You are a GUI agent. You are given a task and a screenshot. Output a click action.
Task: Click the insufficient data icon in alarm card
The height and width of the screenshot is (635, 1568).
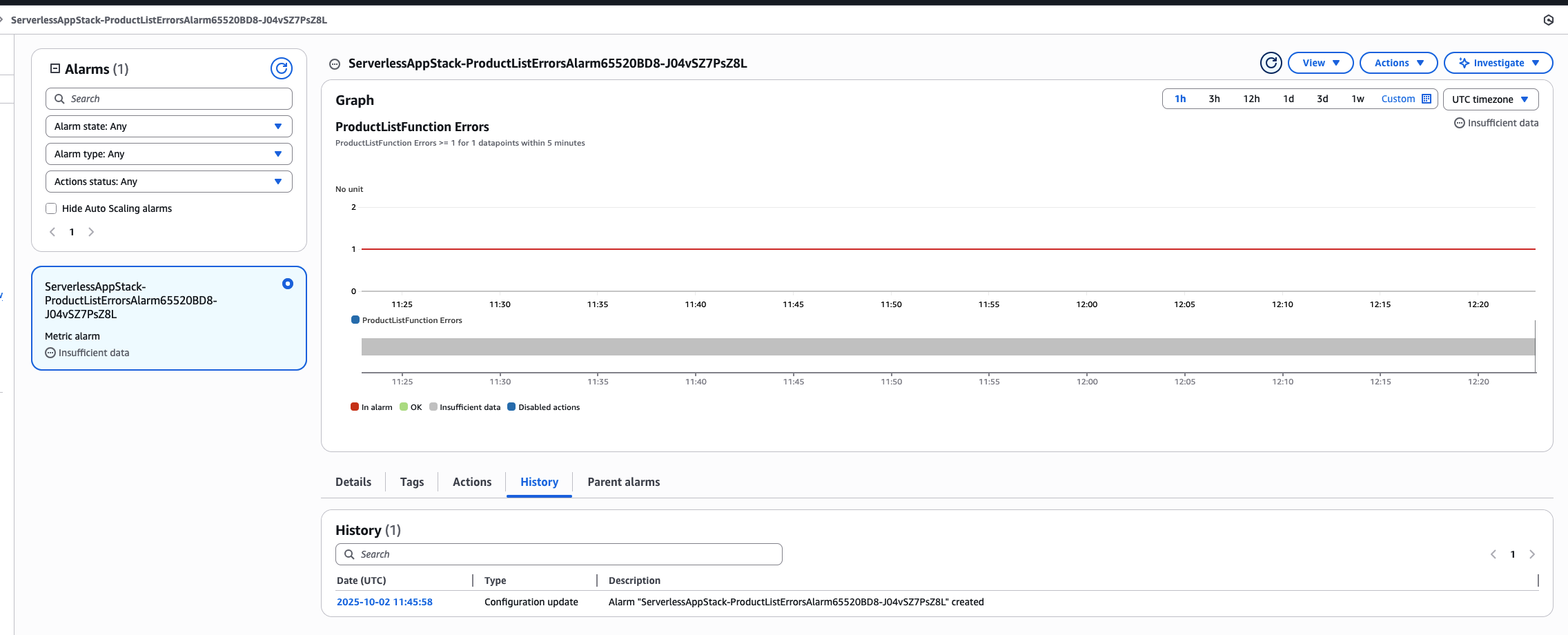[50, 353]
